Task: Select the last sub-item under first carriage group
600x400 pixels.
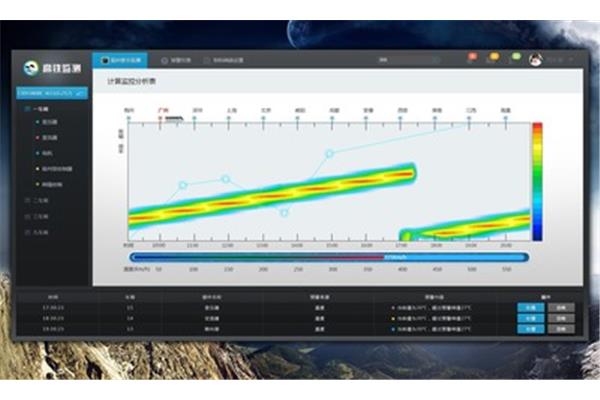Action: click(49, 184)
